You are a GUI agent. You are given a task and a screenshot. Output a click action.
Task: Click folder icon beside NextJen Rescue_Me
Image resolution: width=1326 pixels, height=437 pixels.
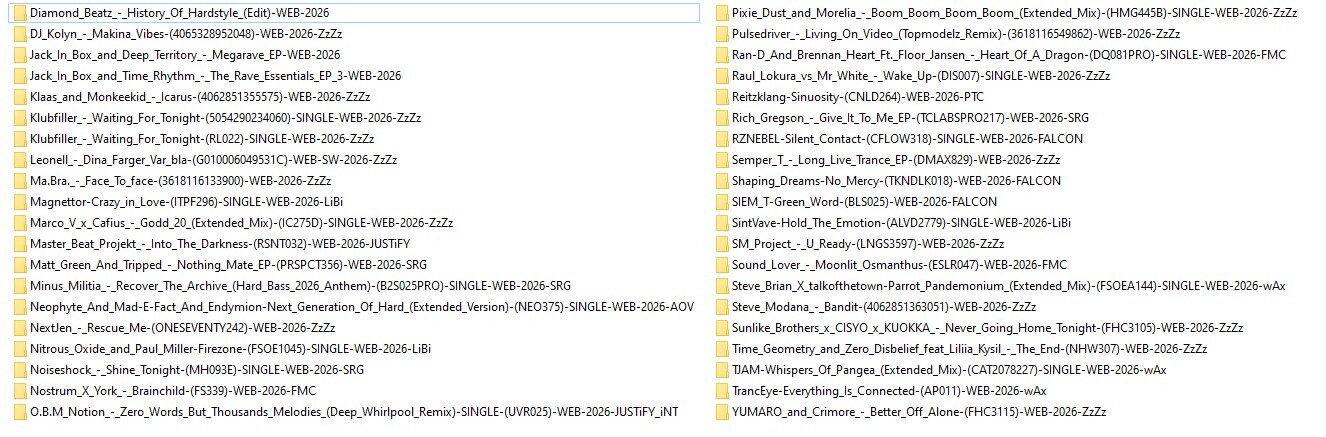coord(20,328)
